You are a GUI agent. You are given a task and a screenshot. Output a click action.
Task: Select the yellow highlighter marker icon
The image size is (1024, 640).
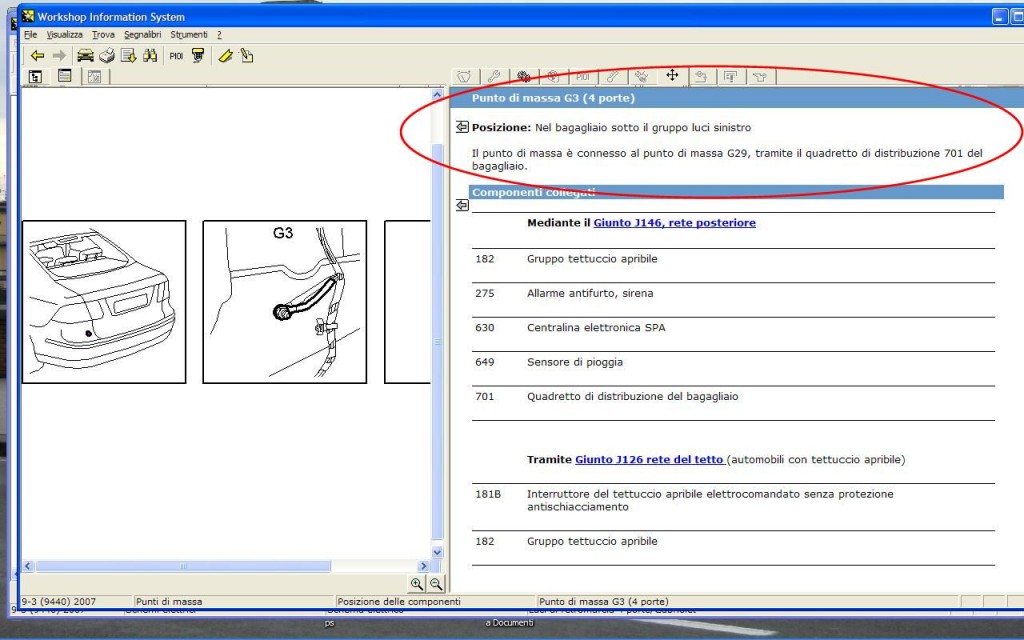point(225,56)
